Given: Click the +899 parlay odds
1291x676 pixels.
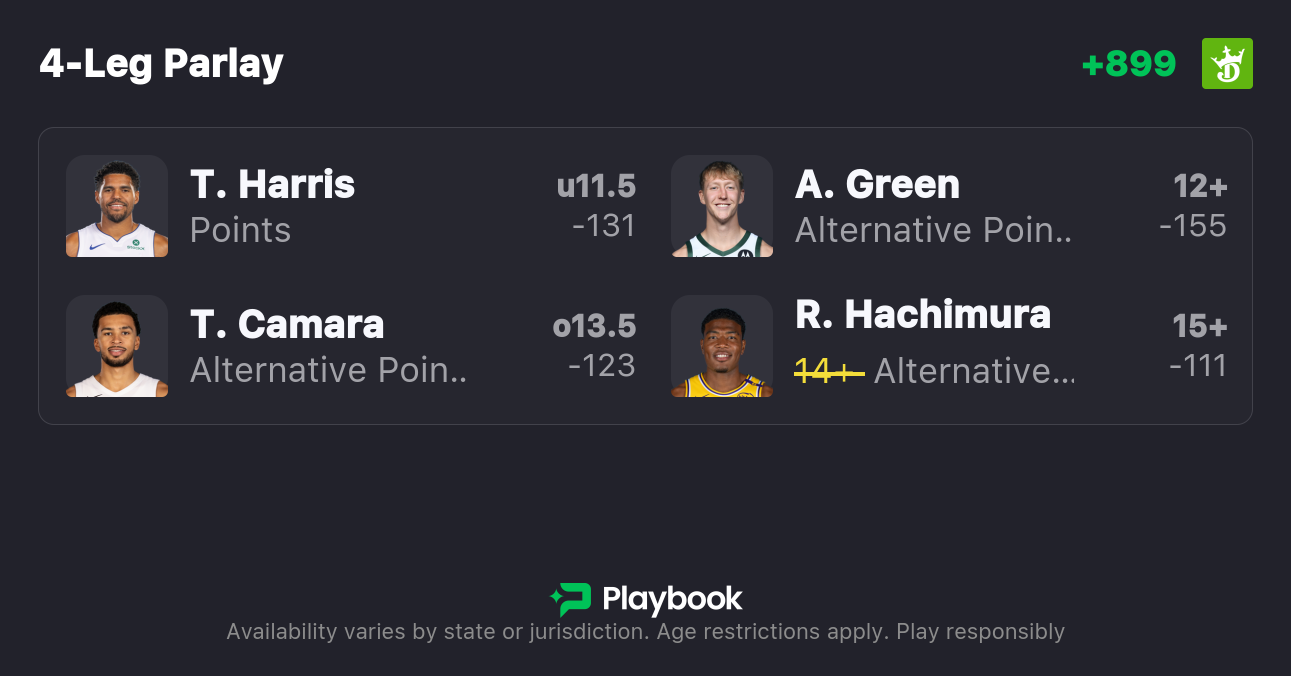Looking at the screenshot, I should click(x=1129, y=64).
